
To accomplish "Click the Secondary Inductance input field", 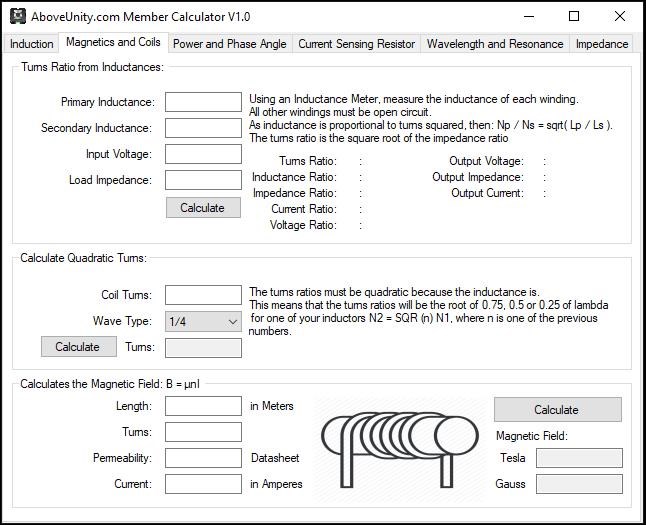I will tap(203, 128).
